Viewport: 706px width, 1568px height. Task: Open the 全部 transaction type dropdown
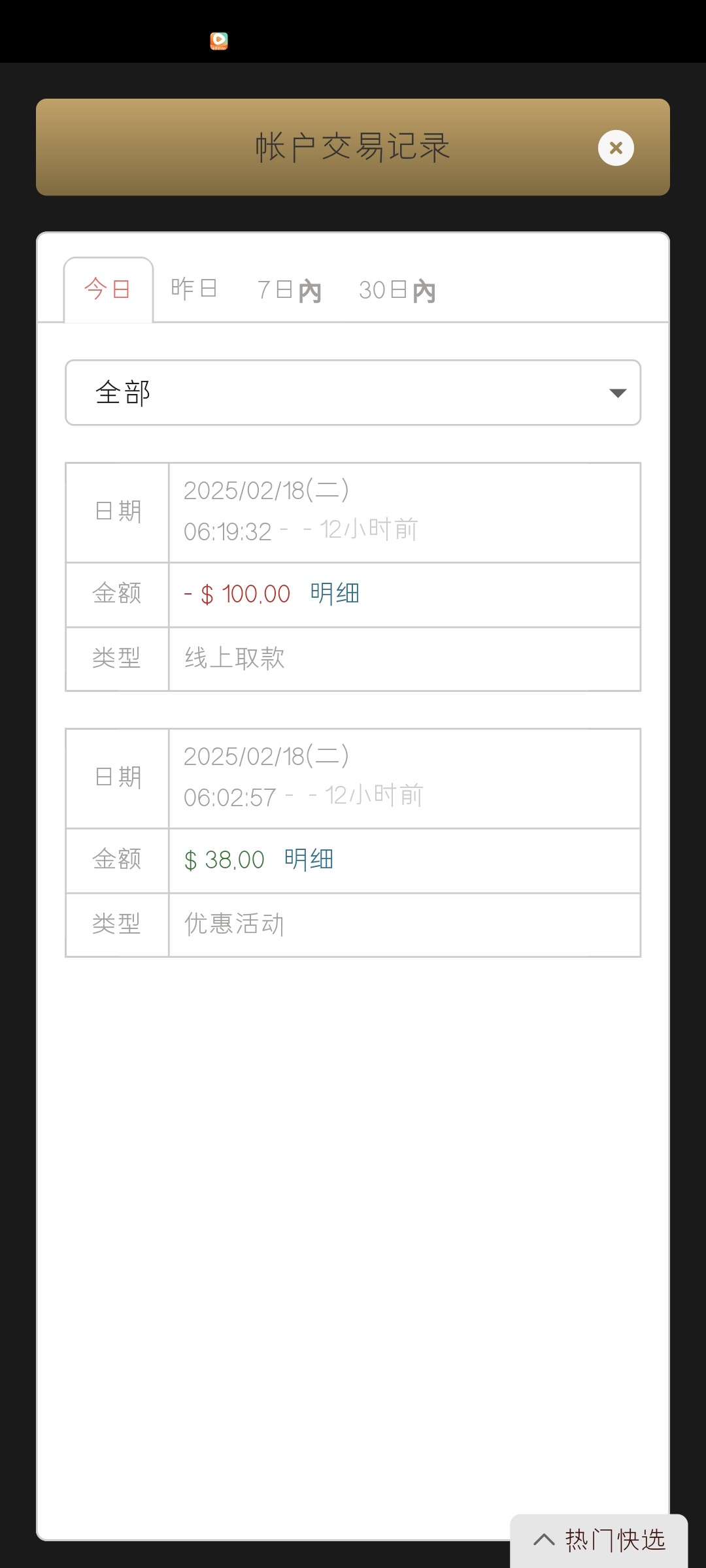[x=353, y=393]
